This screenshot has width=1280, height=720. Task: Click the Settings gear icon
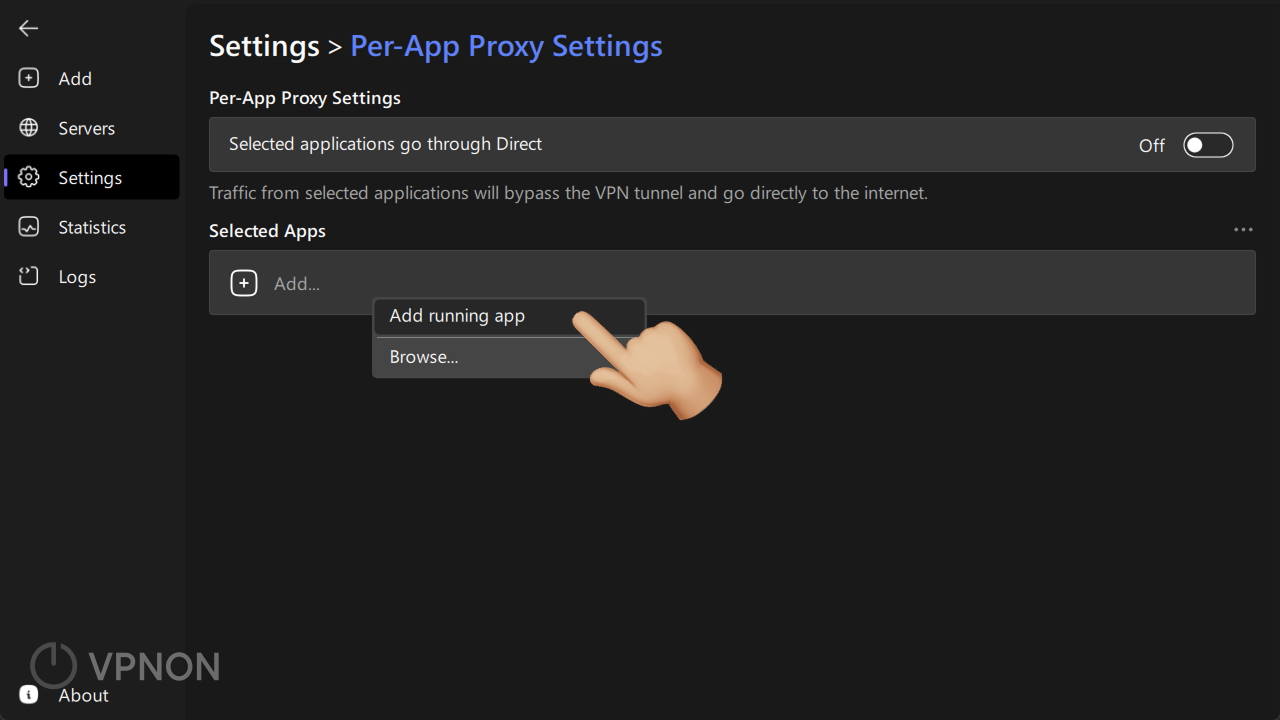click(28, 177)
